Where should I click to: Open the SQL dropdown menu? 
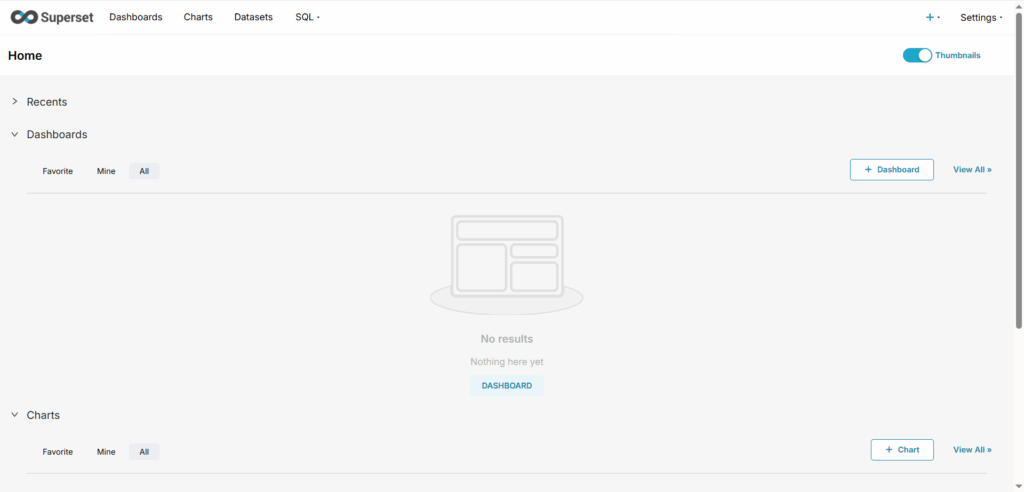[x=307, y=17]
